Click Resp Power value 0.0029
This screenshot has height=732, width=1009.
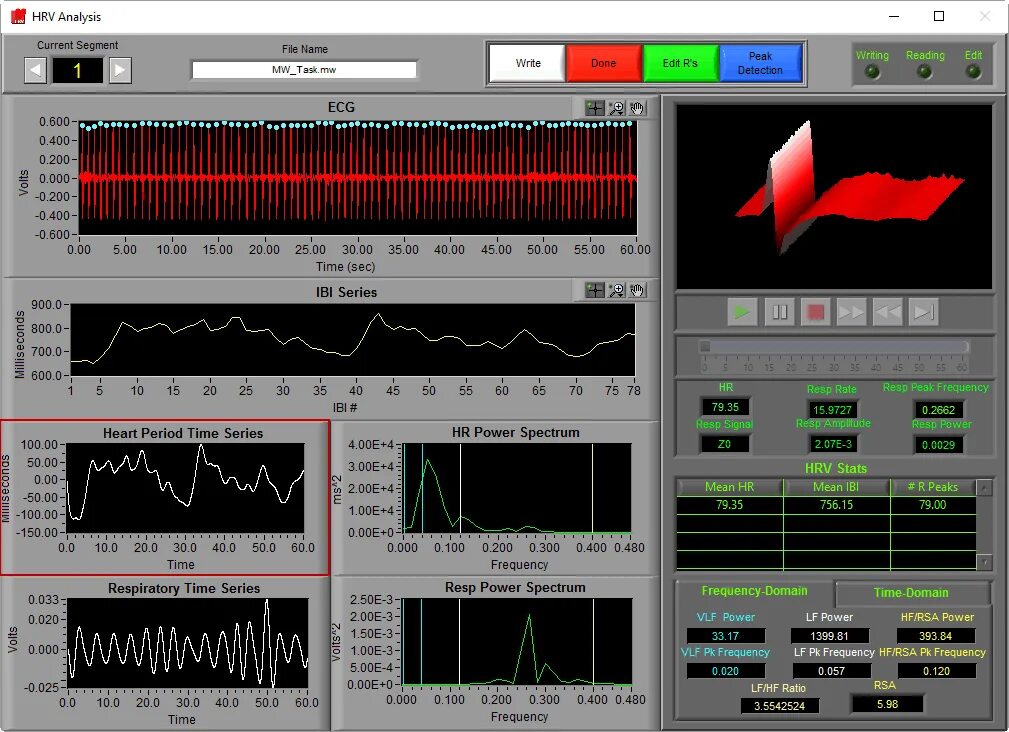[938, 444]
